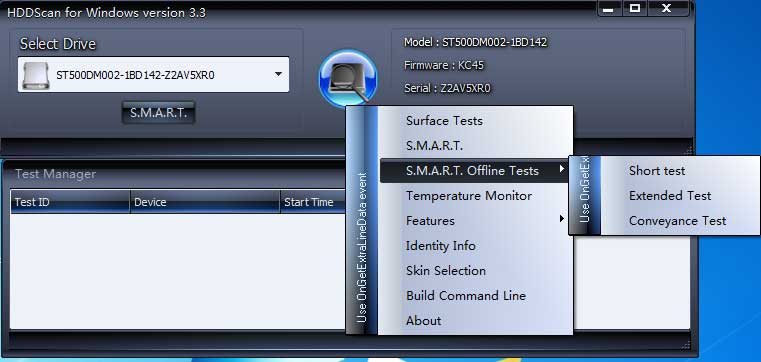The width and height of the screenshot is (761, 362).
Task: Click the Test Manager panel title
Action: click(55, 174)
